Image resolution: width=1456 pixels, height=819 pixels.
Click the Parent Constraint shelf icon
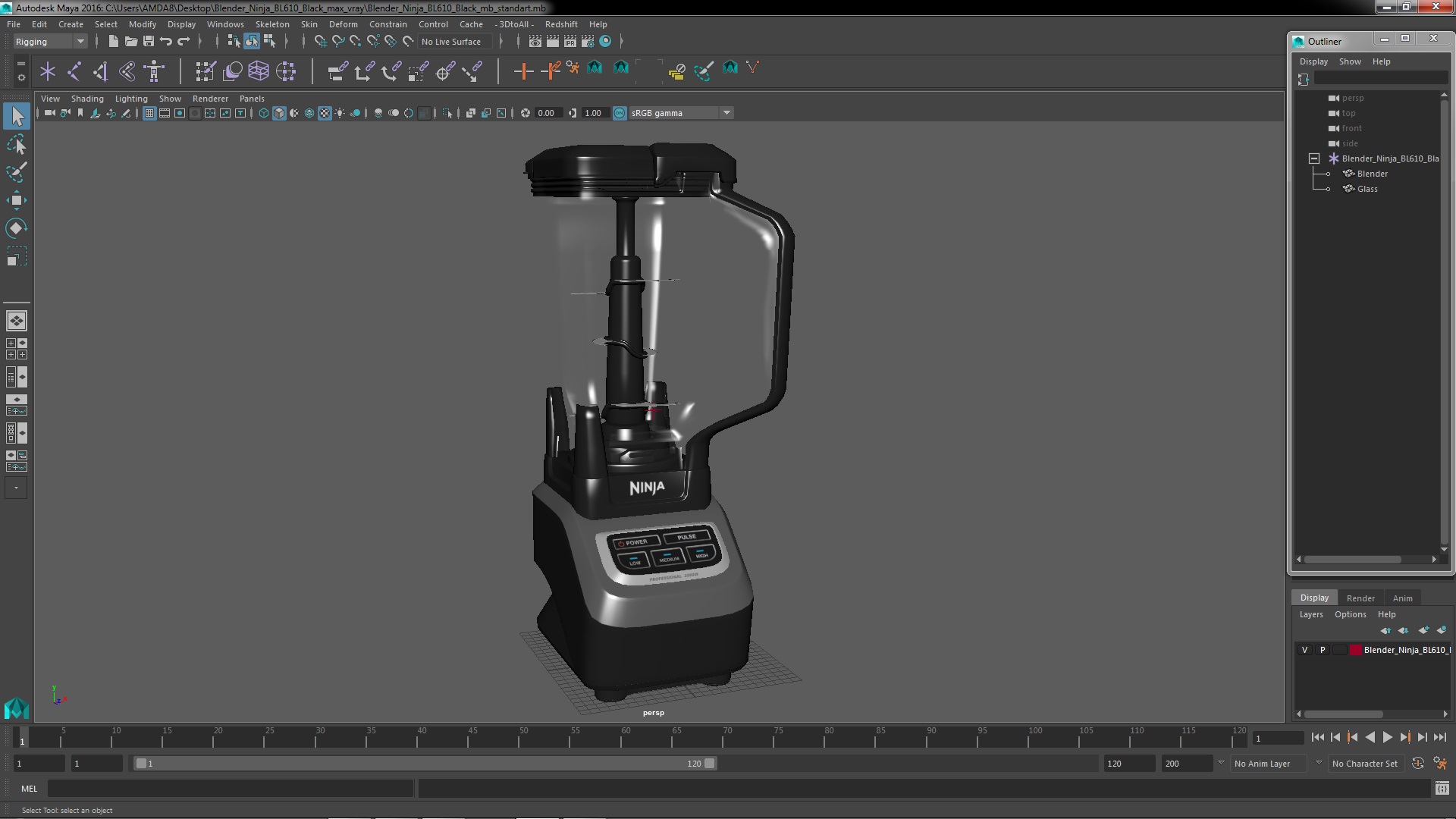tap(337, 71)
